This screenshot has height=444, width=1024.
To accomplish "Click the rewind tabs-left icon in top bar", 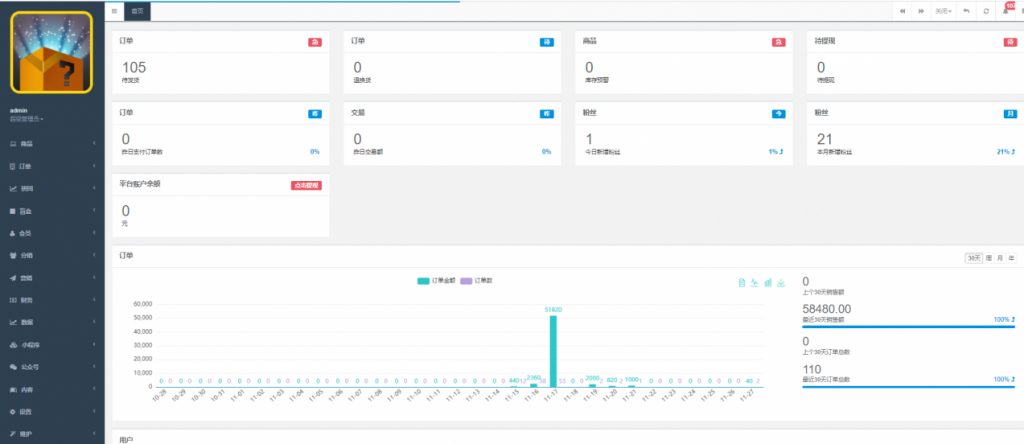I will click(903, 11).
